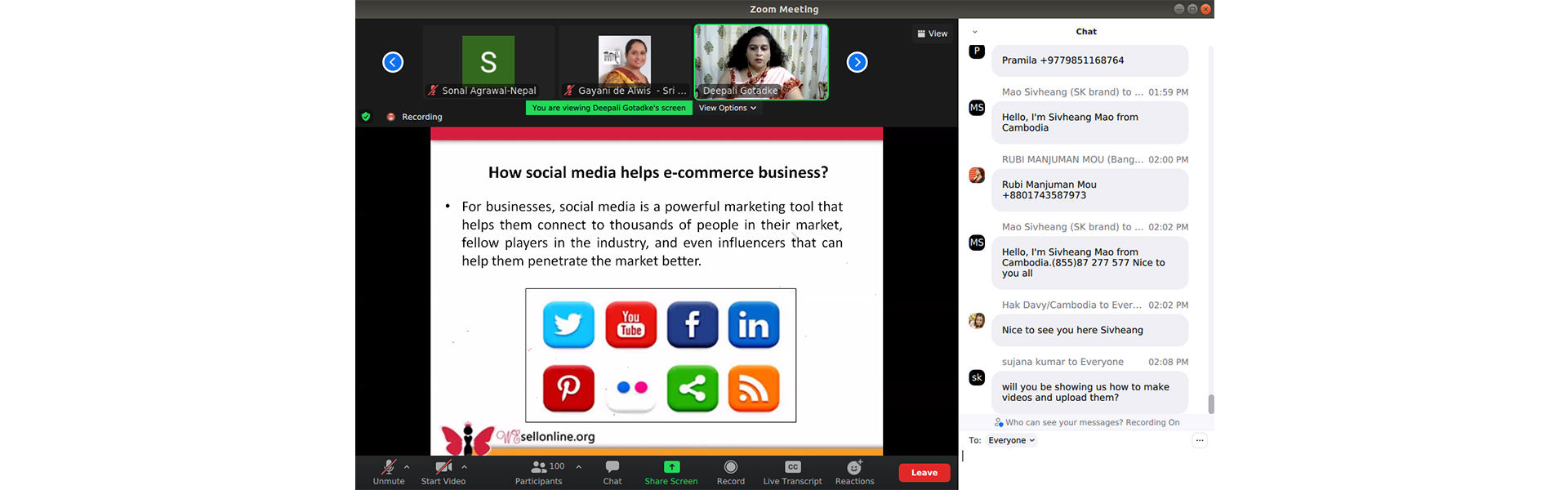Screen dimensions: 1568x490
Task: Unmute the microphone
Action: coord(389,472)
